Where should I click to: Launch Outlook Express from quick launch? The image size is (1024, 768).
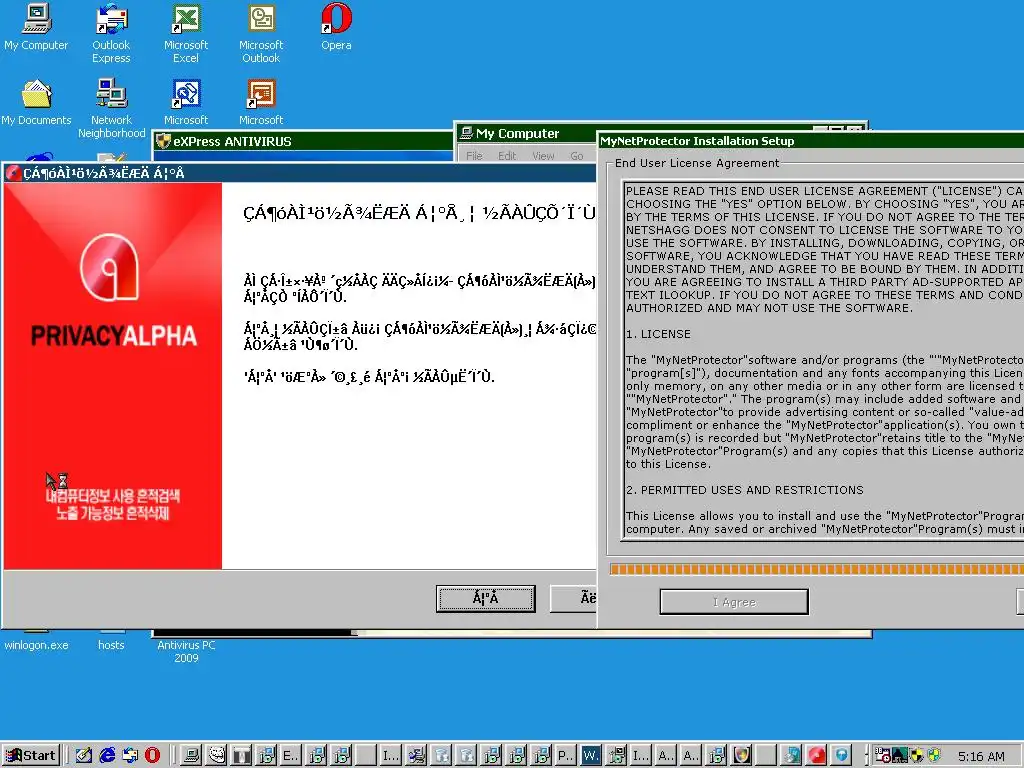[130, 756]
